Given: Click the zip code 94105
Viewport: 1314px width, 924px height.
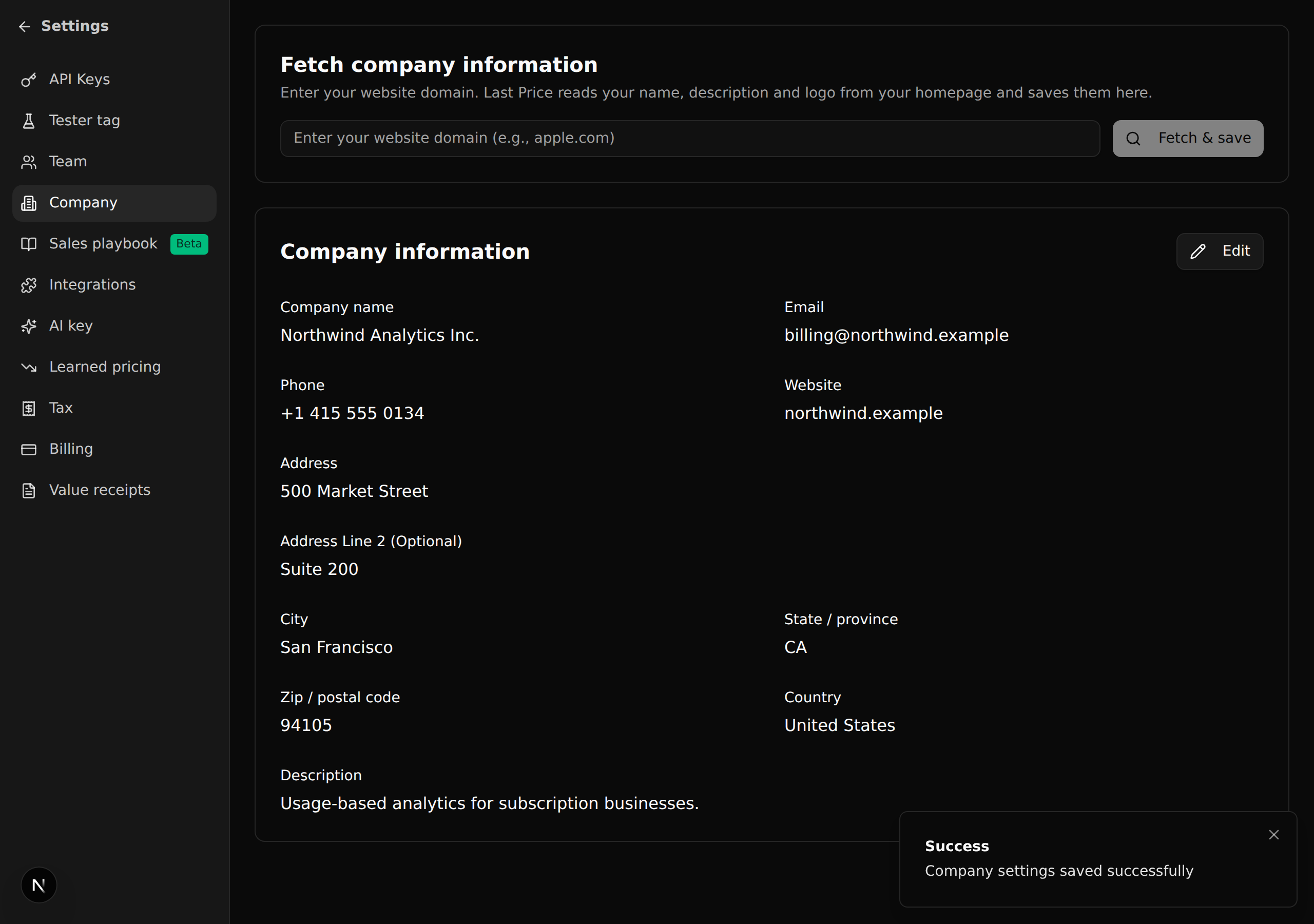Looking at the screenshot, I should click(x=305, y=725).
